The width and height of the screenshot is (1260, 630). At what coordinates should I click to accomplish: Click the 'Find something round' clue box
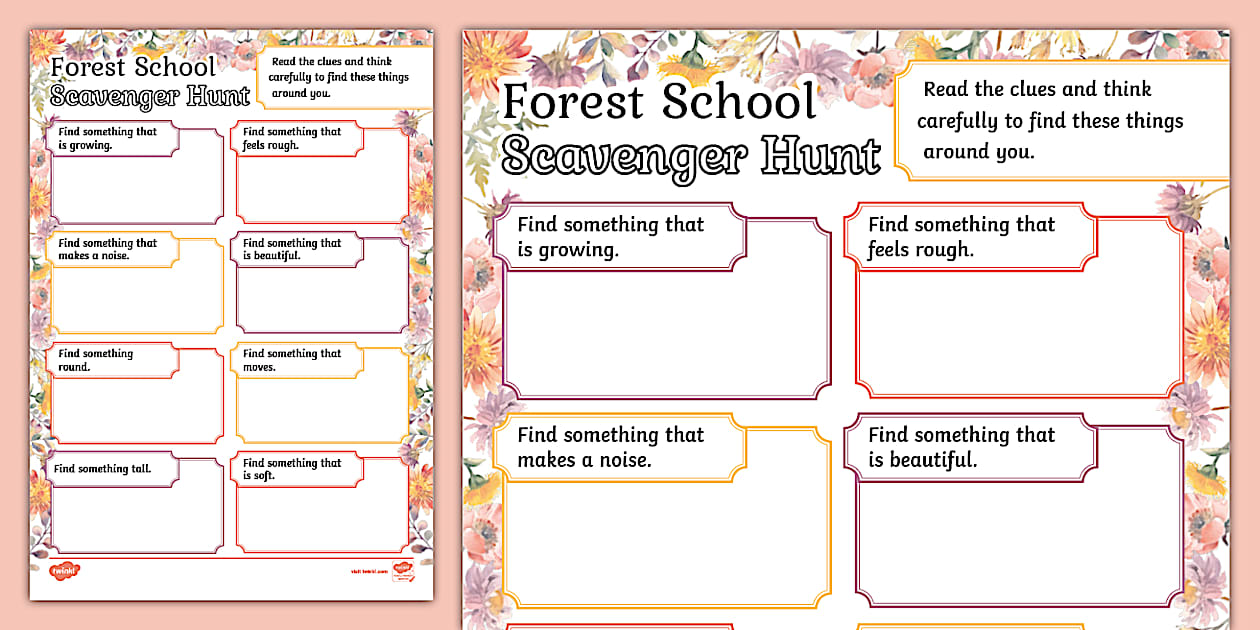[x=137, y=393]
